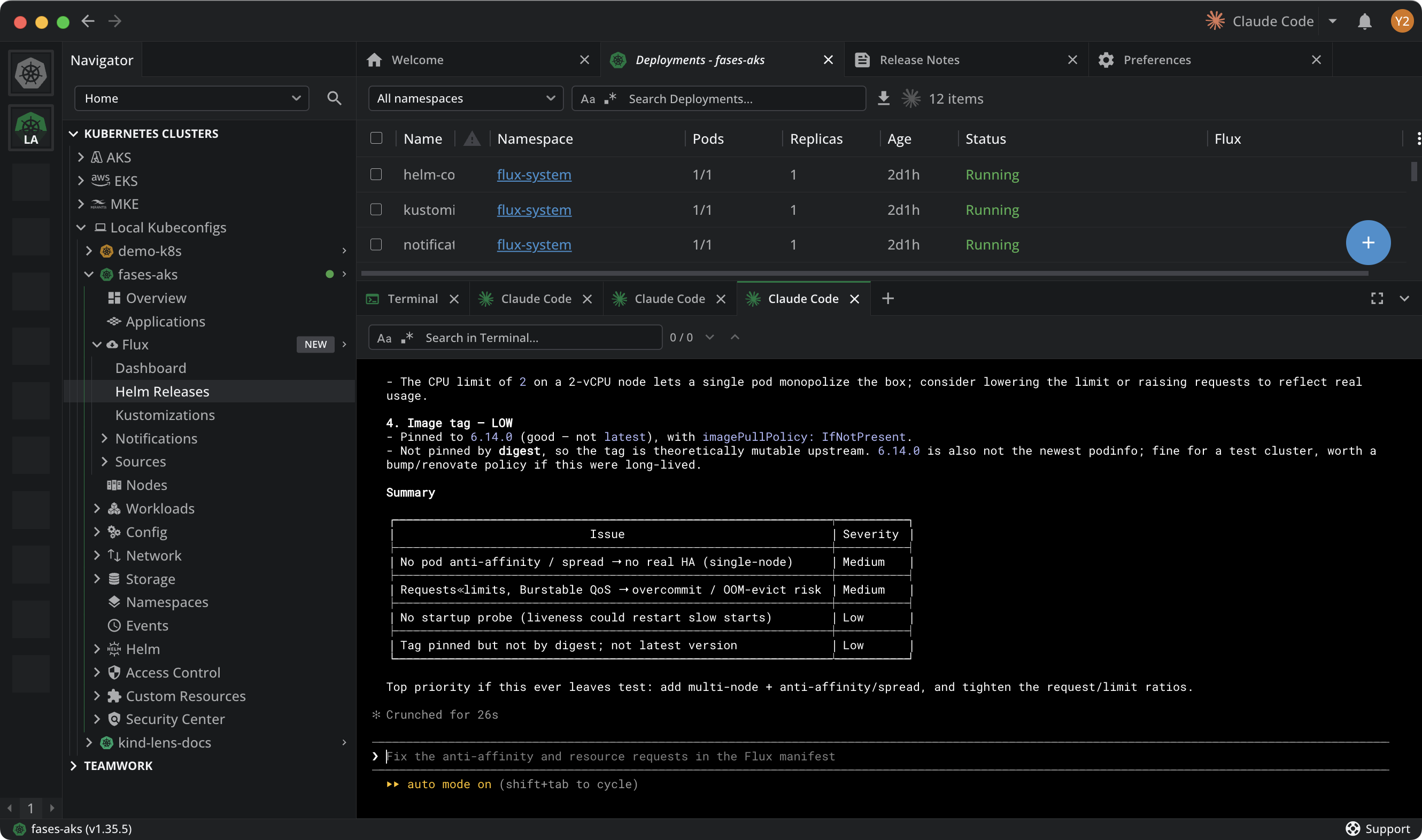This screenshot has height=840, width=1422.
Task: Go to previous hotbar page
Action: pos(10,808)
